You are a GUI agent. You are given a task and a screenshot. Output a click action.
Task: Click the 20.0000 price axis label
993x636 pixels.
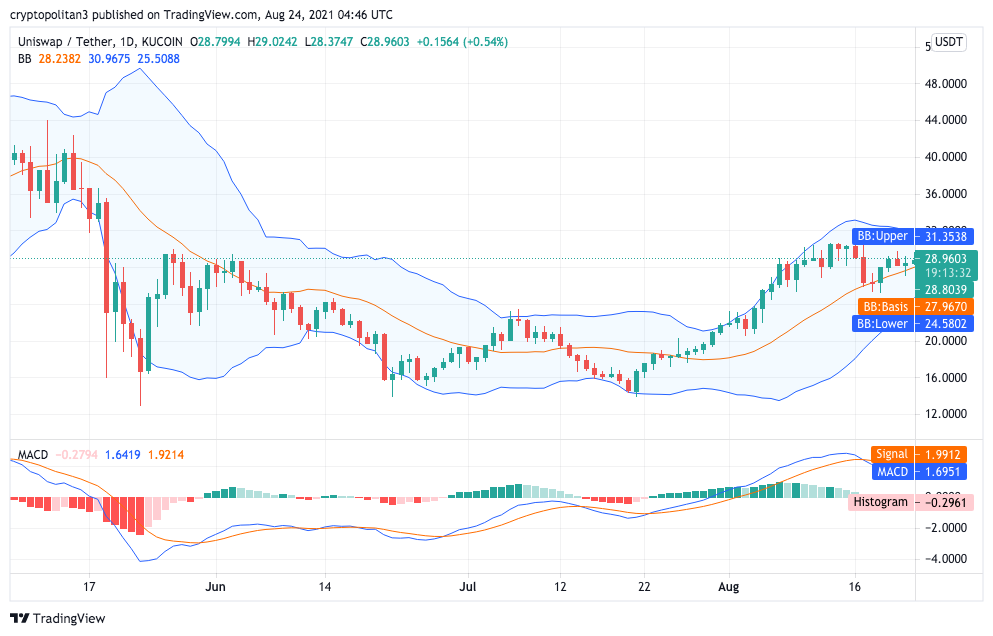(x=946, y=341)
